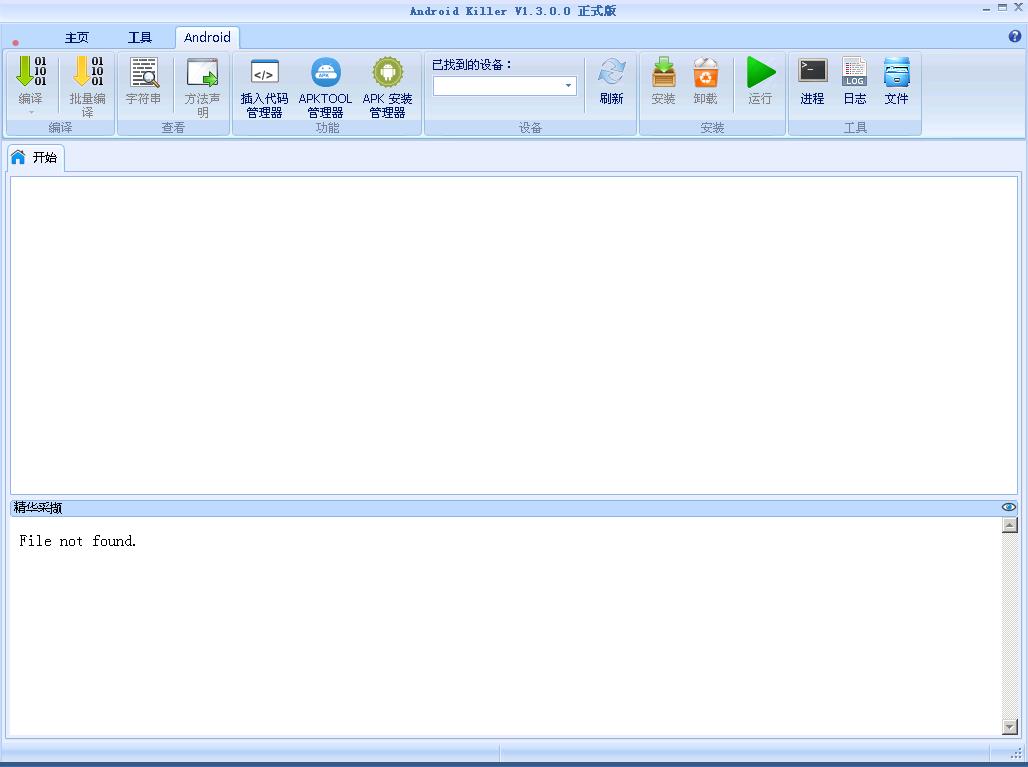Click the scroll up arrow in output panel
Screen dimensions: 1028x767
click(x=1010, y=524)
